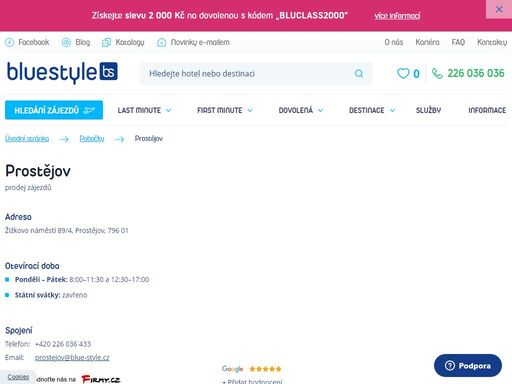The height and width of the screenshot is (384, 512).
Task: Expand the Dovolená dropdown chevron
Action: click(320, 110)
